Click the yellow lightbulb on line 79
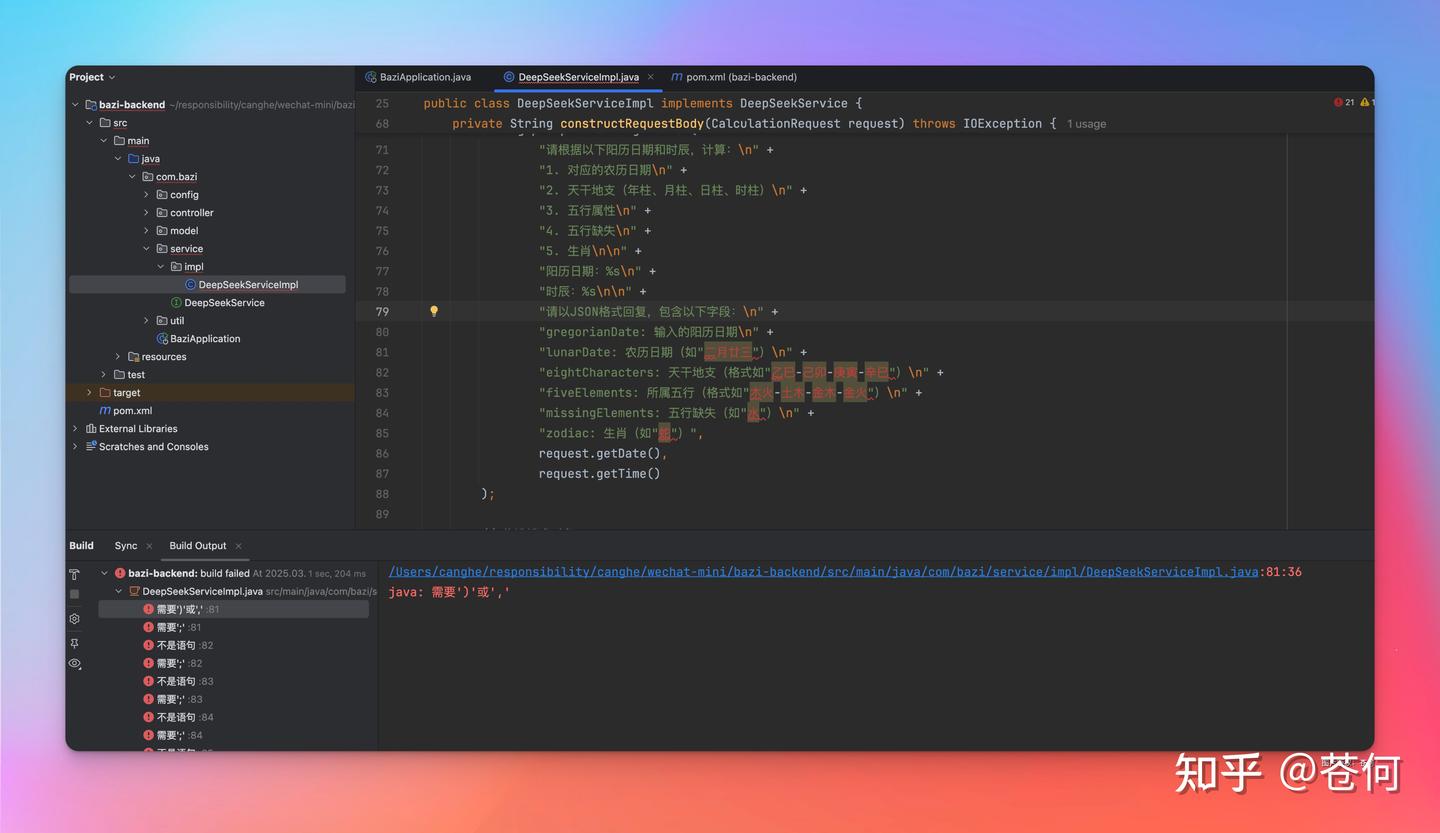 click(x=434, y=311)
